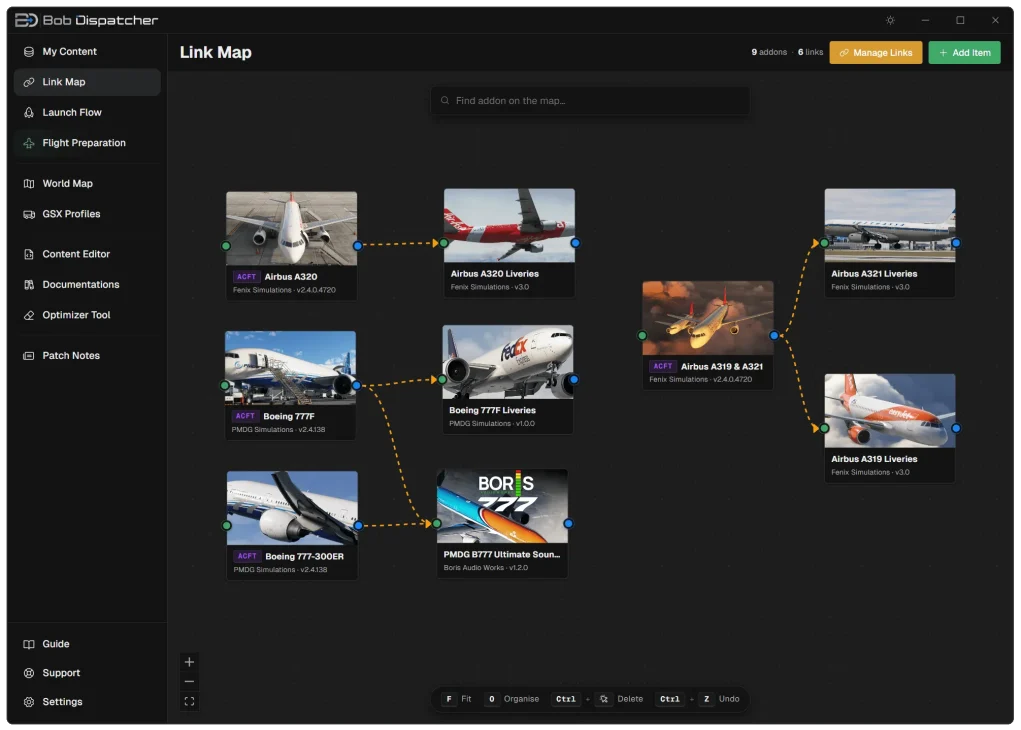Click the Bob Dispatcher logo icon
The height and width of the screenshot is (730, 1021).
26,20
